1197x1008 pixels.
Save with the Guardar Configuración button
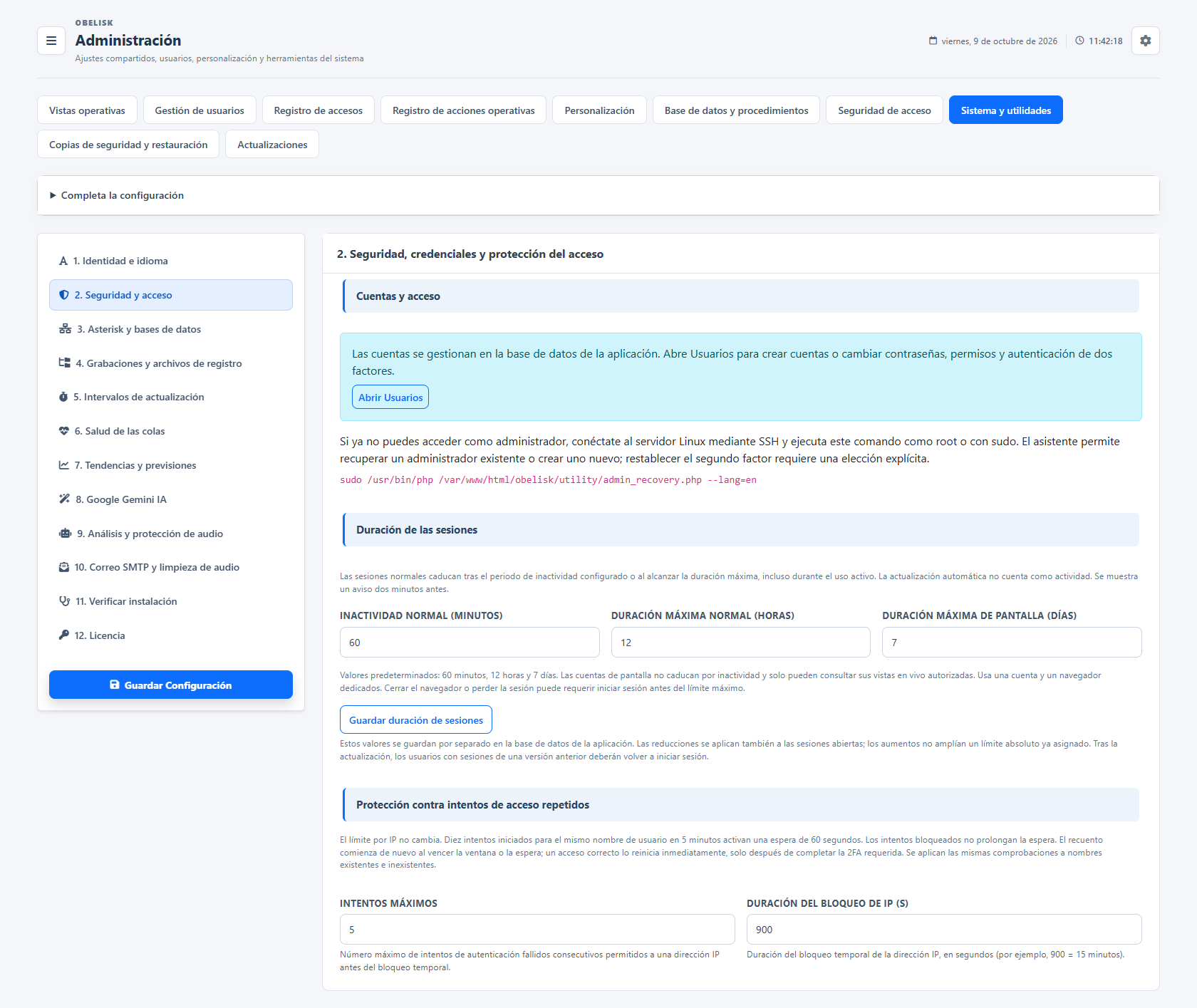coord(171,685)
